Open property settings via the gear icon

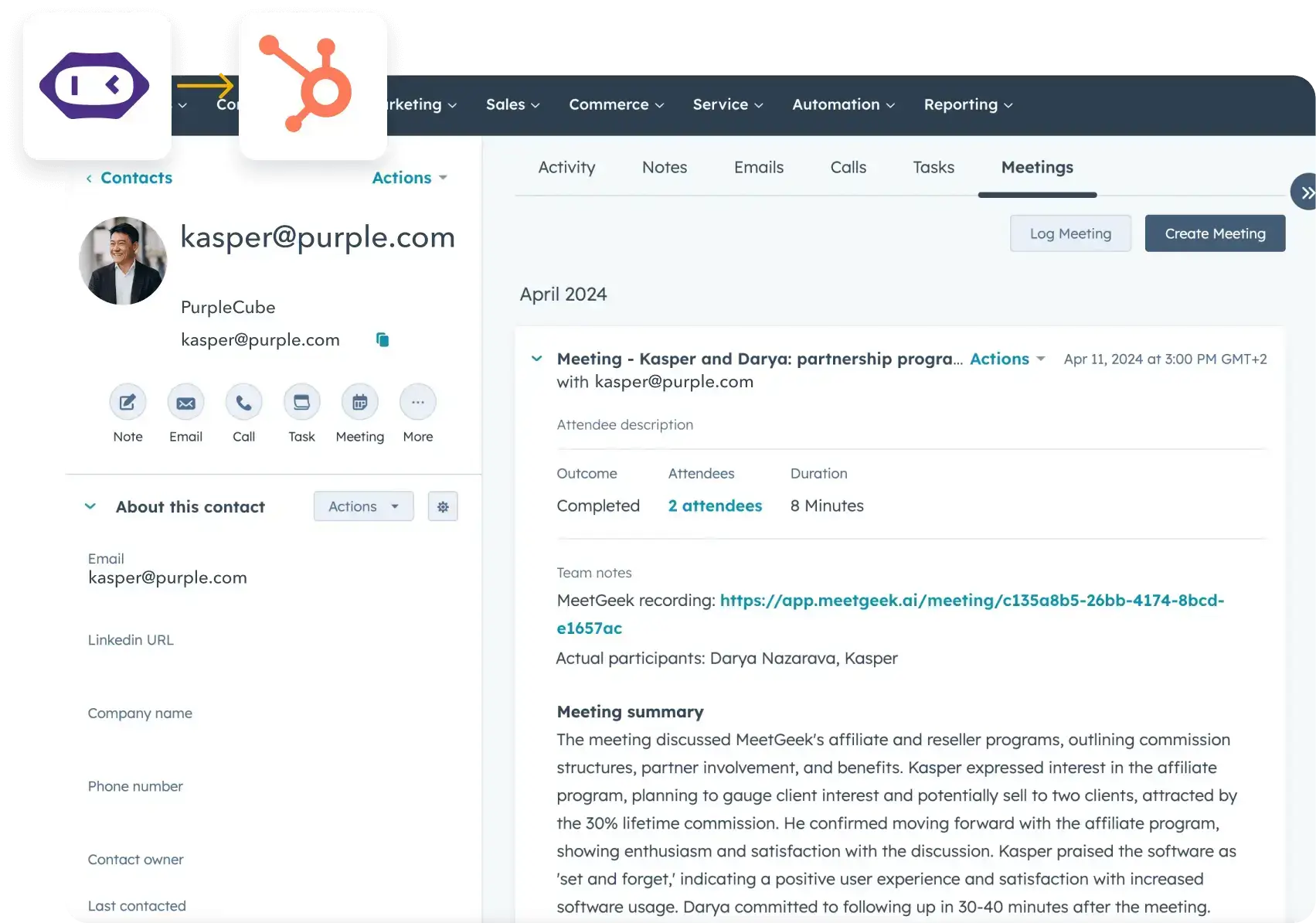point(443,506)
